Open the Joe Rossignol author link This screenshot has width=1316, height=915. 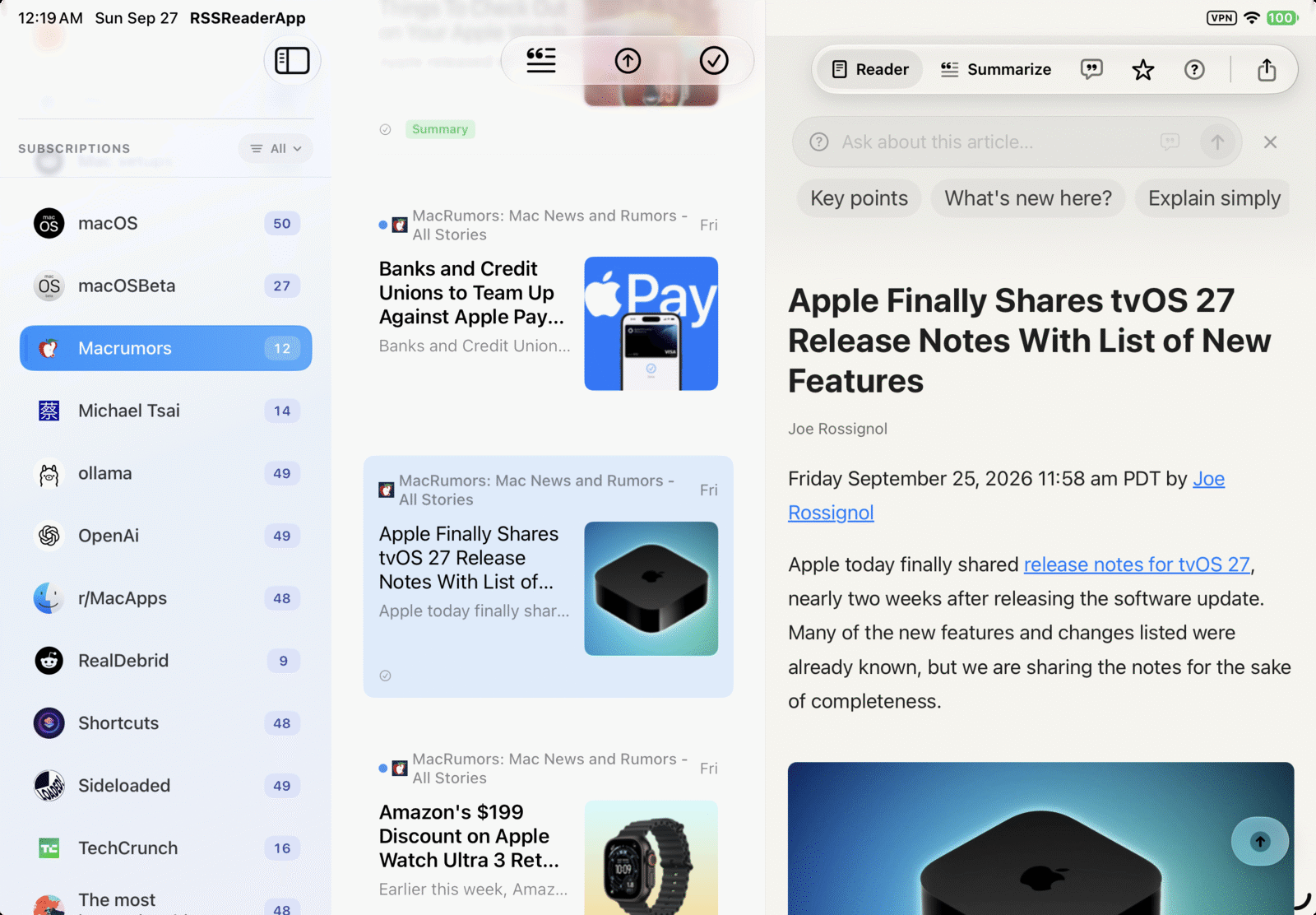[1006, 495]
